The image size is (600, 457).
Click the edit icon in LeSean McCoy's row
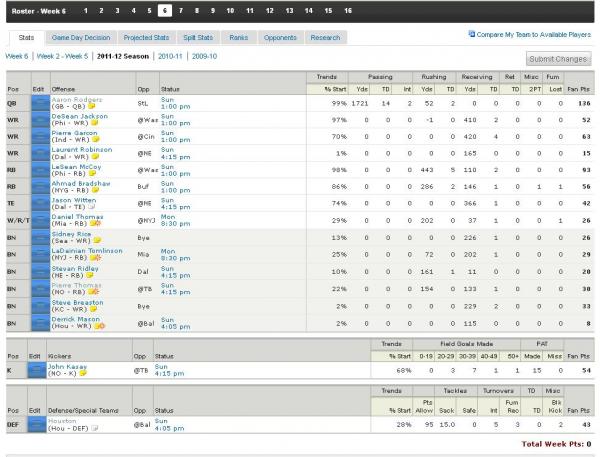(x=39, y=174)
